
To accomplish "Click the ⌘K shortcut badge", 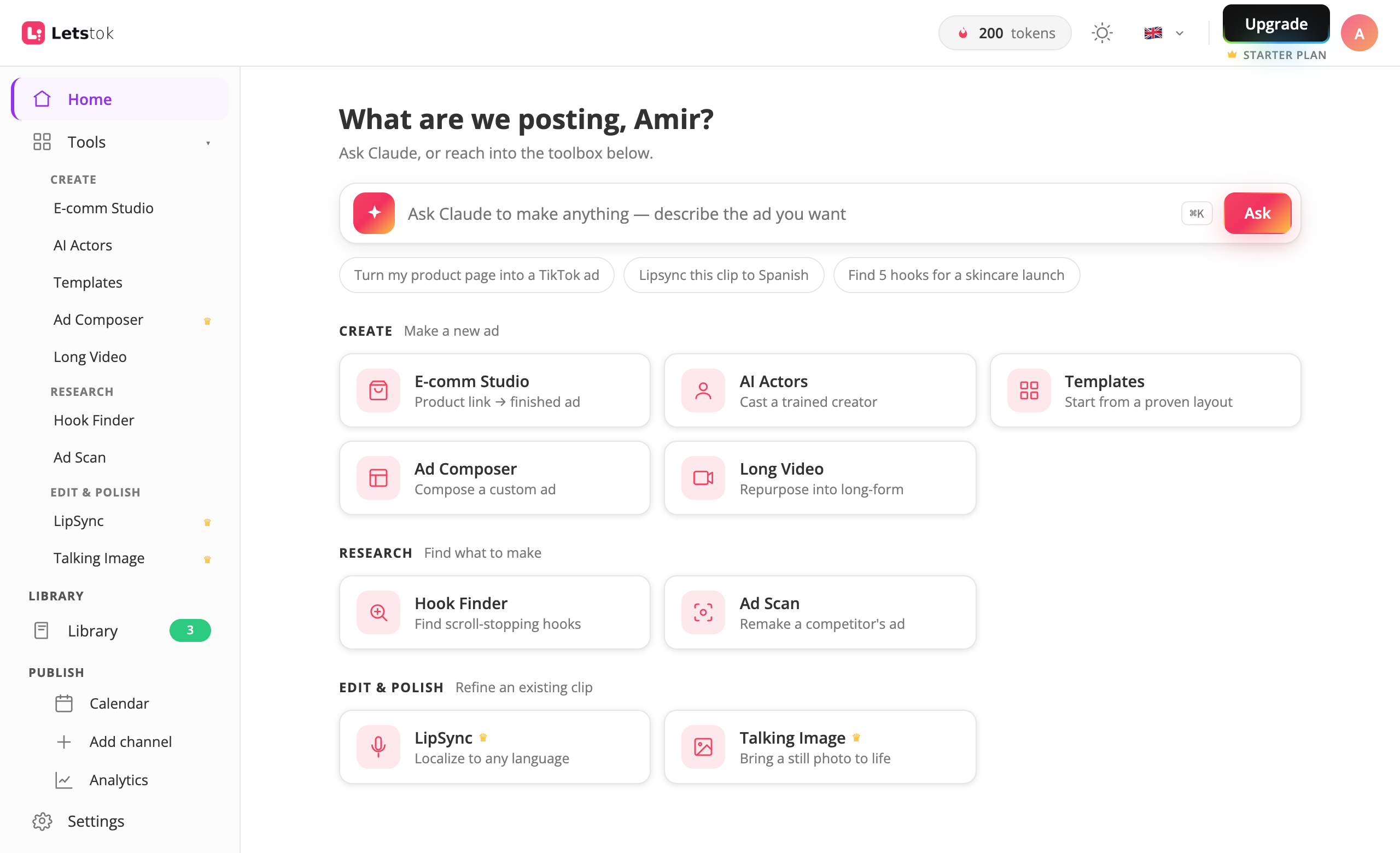I will tap(1196, 214).
